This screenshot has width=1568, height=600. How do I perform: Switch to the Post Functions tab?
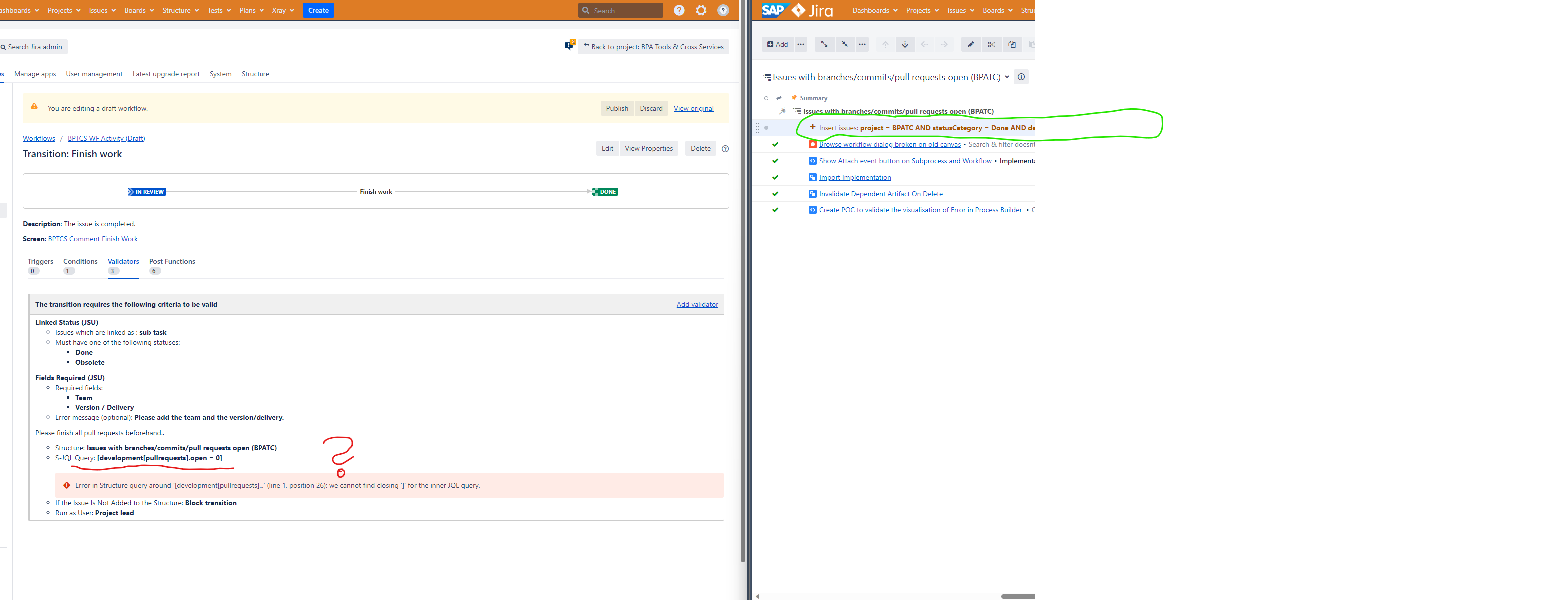172,266
